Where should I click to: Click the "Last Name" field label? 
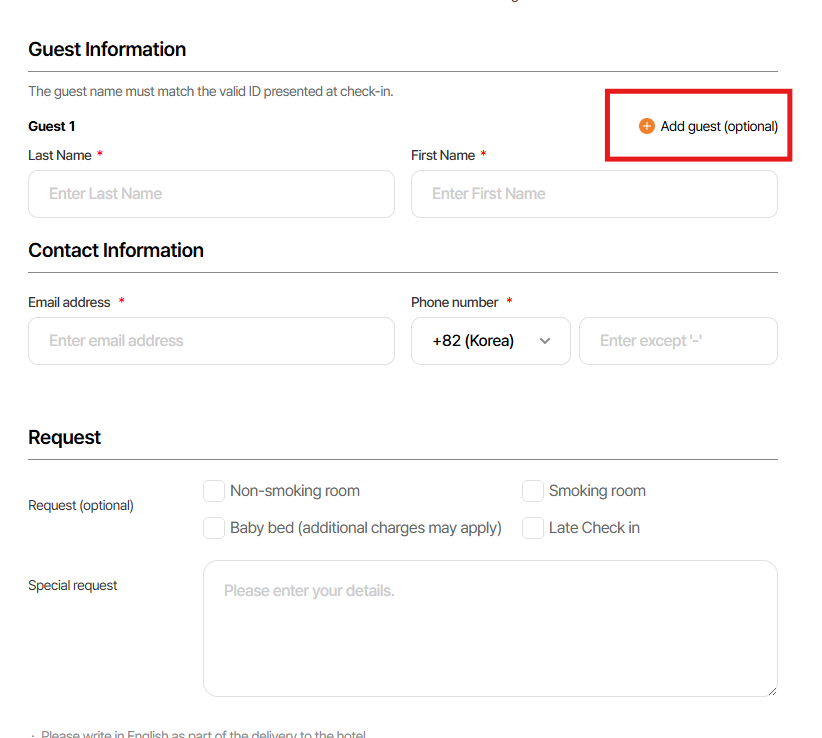coord(60,155)
